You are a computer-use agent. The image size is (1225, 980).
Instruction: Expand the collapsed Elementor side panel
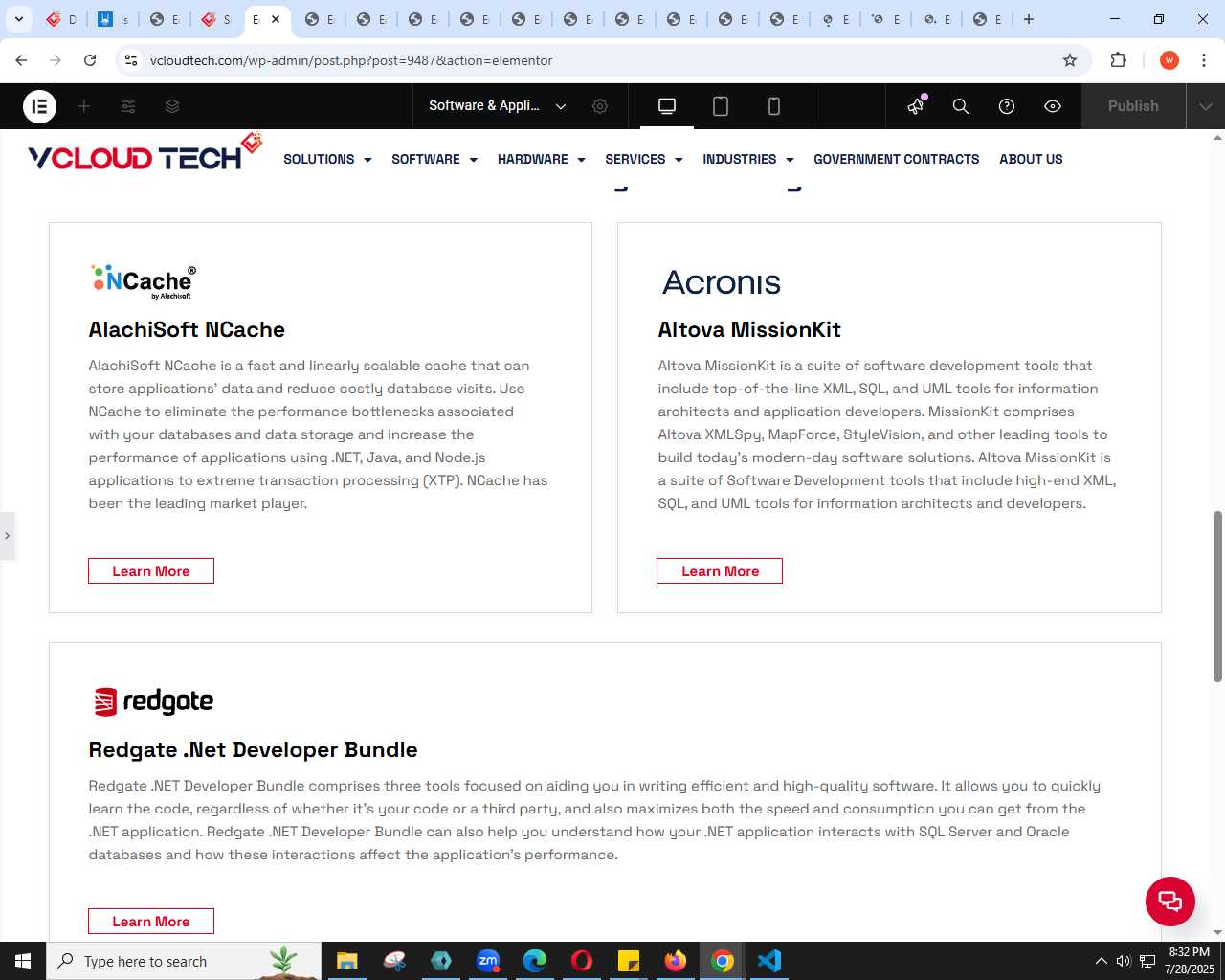coord(7,536)
